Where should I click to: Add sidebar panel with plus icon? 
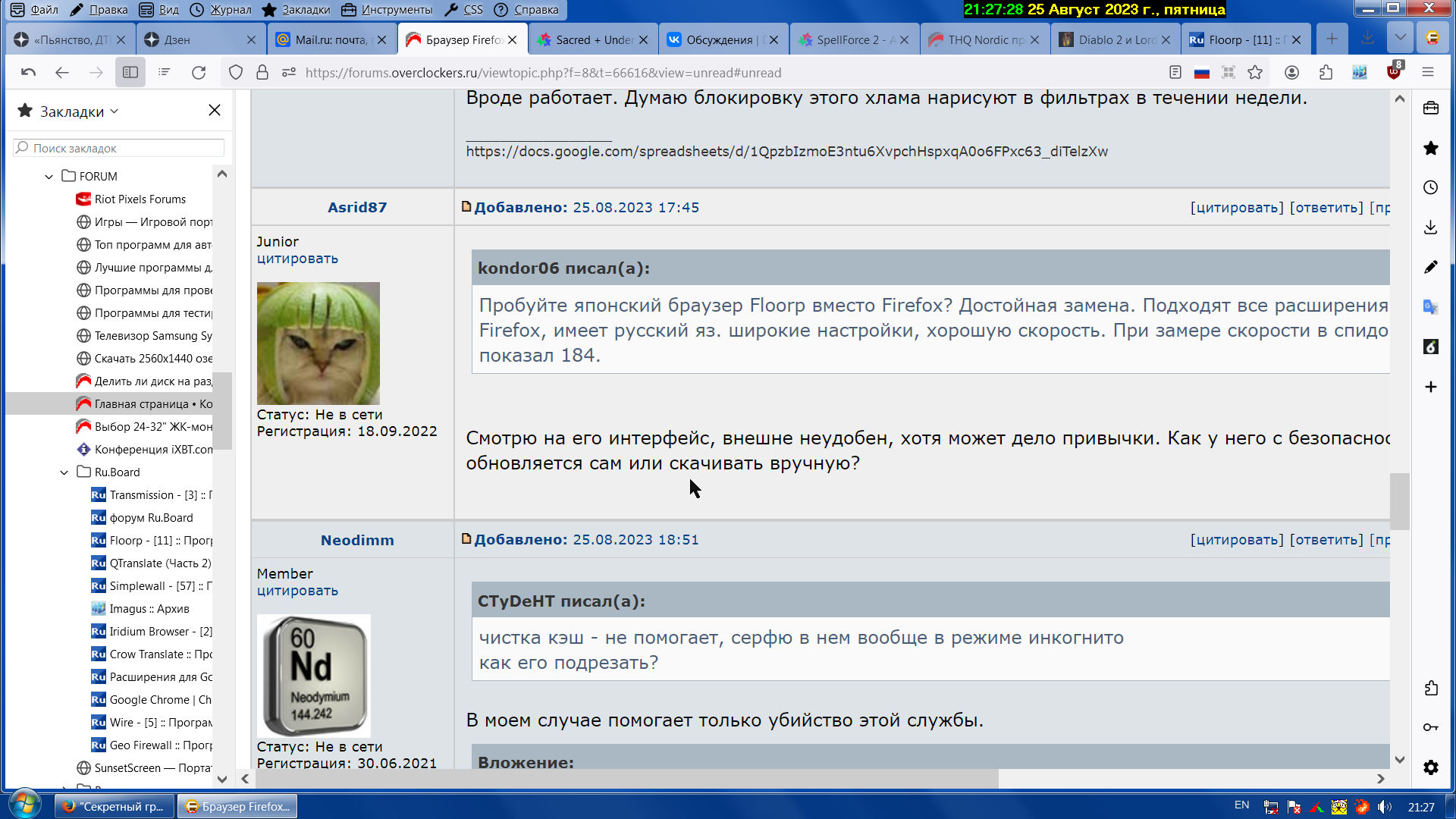(1431, 387)
